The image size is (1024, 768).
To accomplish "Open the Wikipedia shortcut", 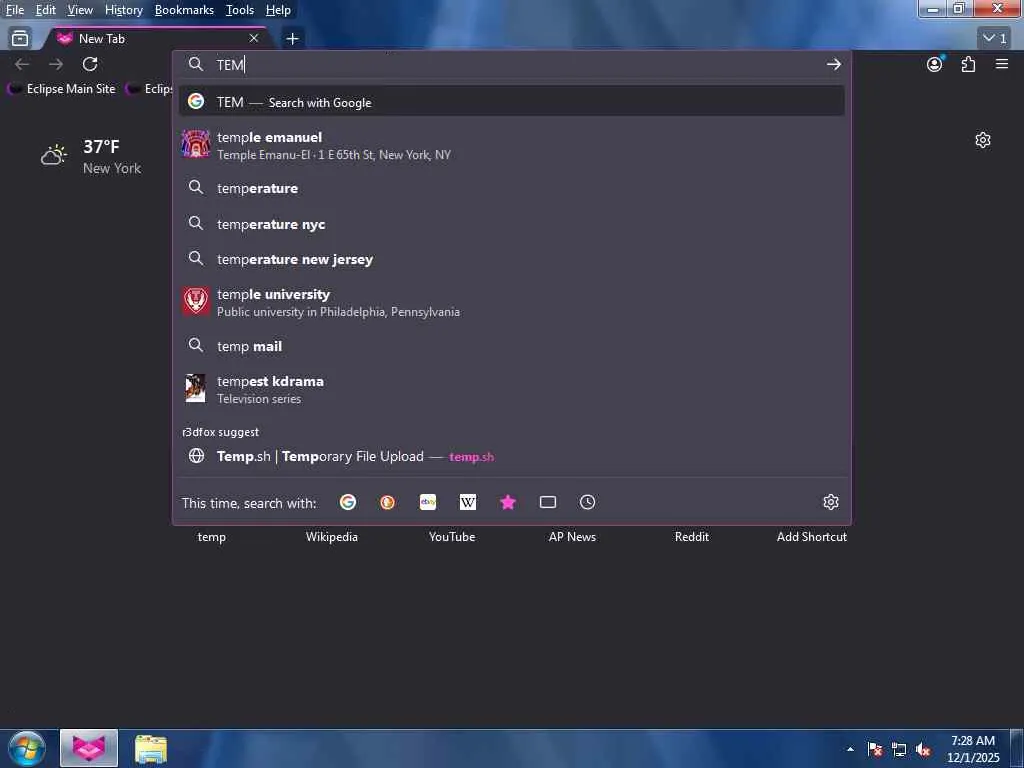I will (x=332, y=537).
